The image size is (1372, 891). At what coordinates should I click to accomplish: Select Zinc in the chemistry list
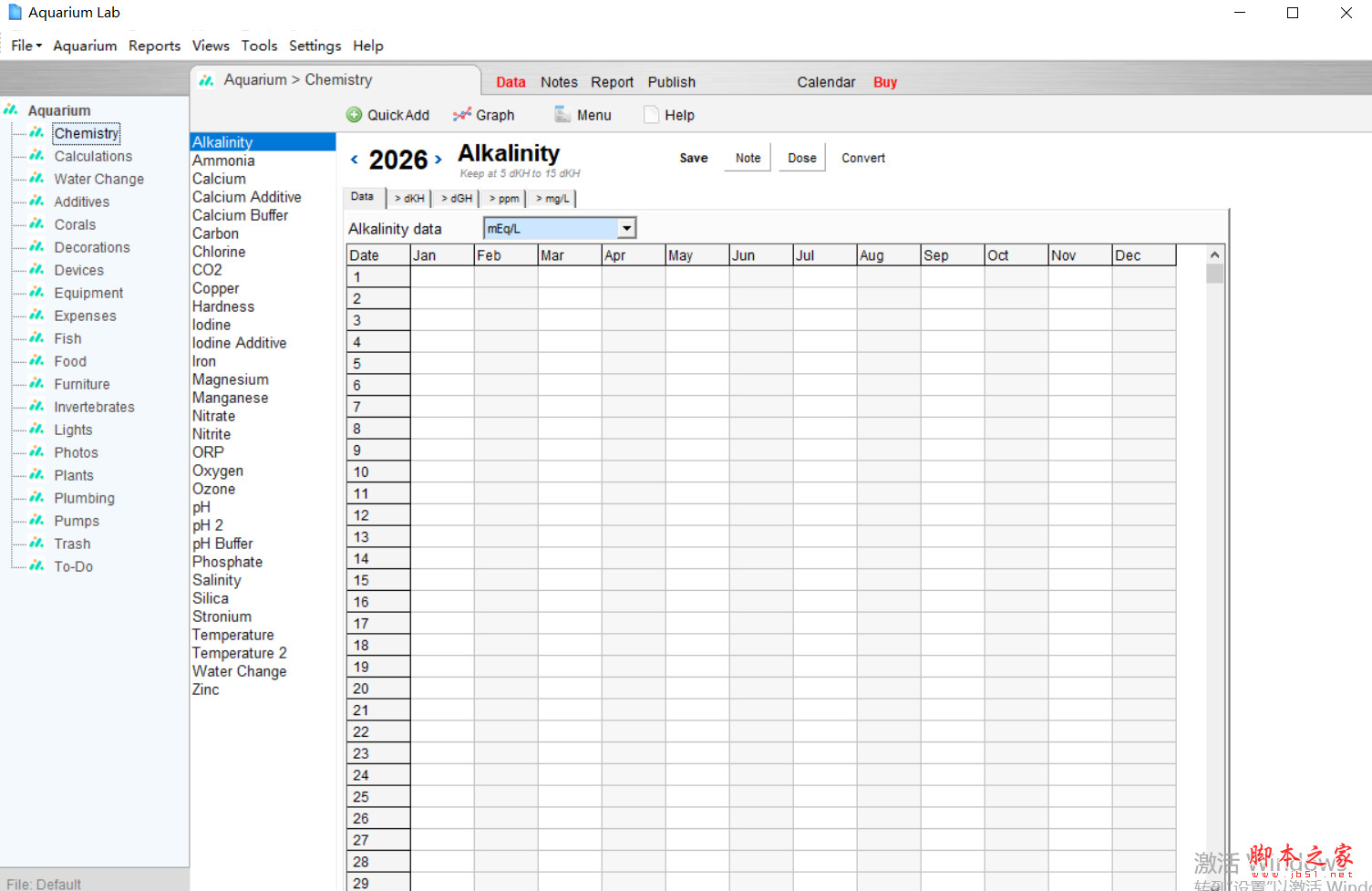click(x=205, y=689)
